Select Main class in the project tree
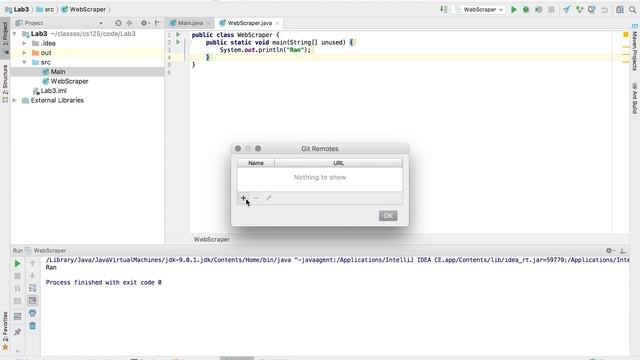 (58, 72)
